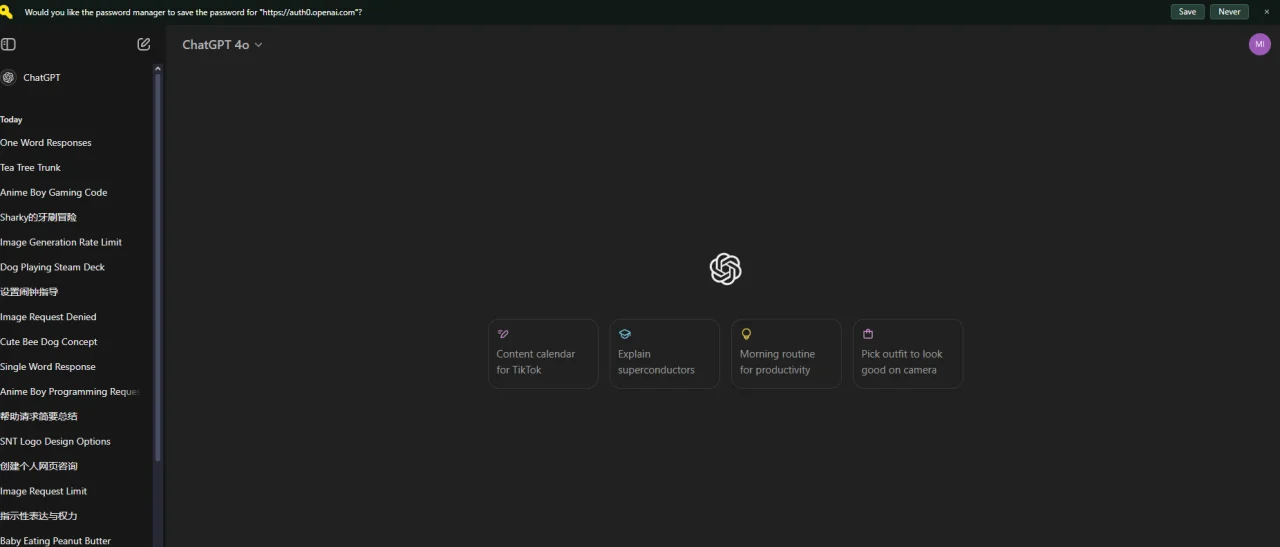The height and width of the screenshot is (547, 1280).
Task: Save the password via Save button
Action: tap(1187, 12)
